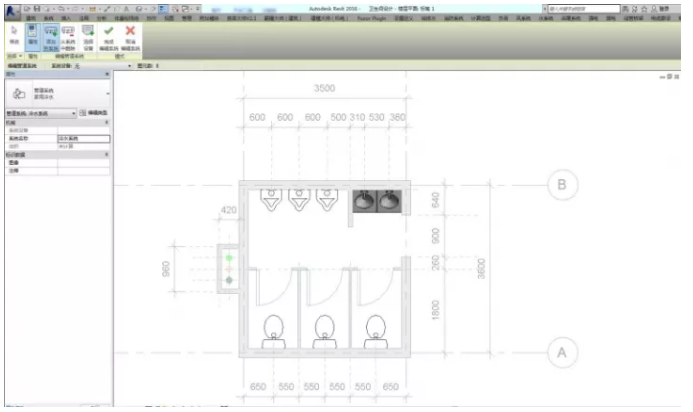The width and height of the screenshot is (693, 412).
Task: Click the Select Equipment tool
Action: tap(88, 38)
